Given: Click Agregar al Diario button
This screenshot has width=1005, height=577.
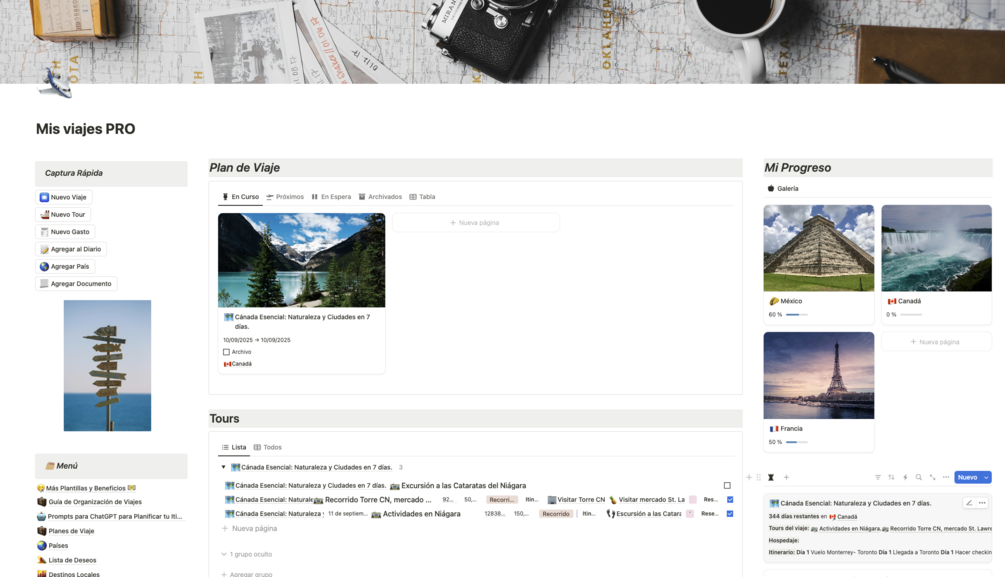Looking at the screenshot, I should pos(71,249).
